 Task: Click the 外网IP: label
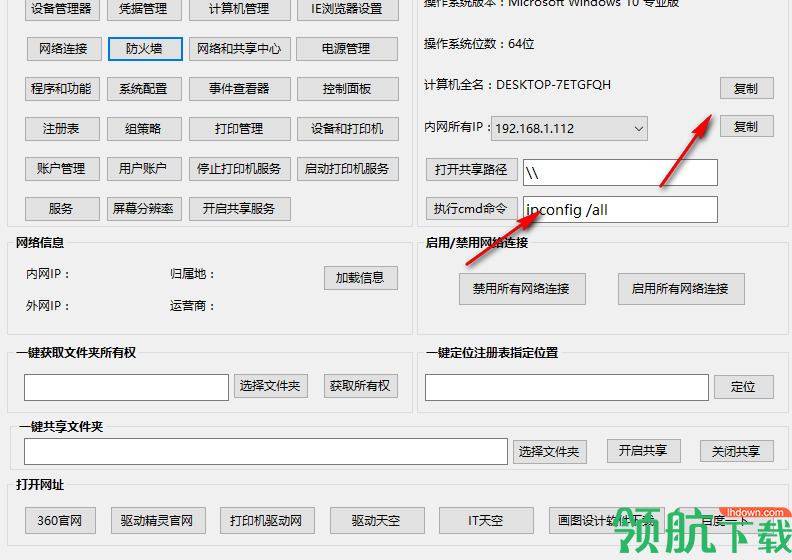[x=47, y=306]
